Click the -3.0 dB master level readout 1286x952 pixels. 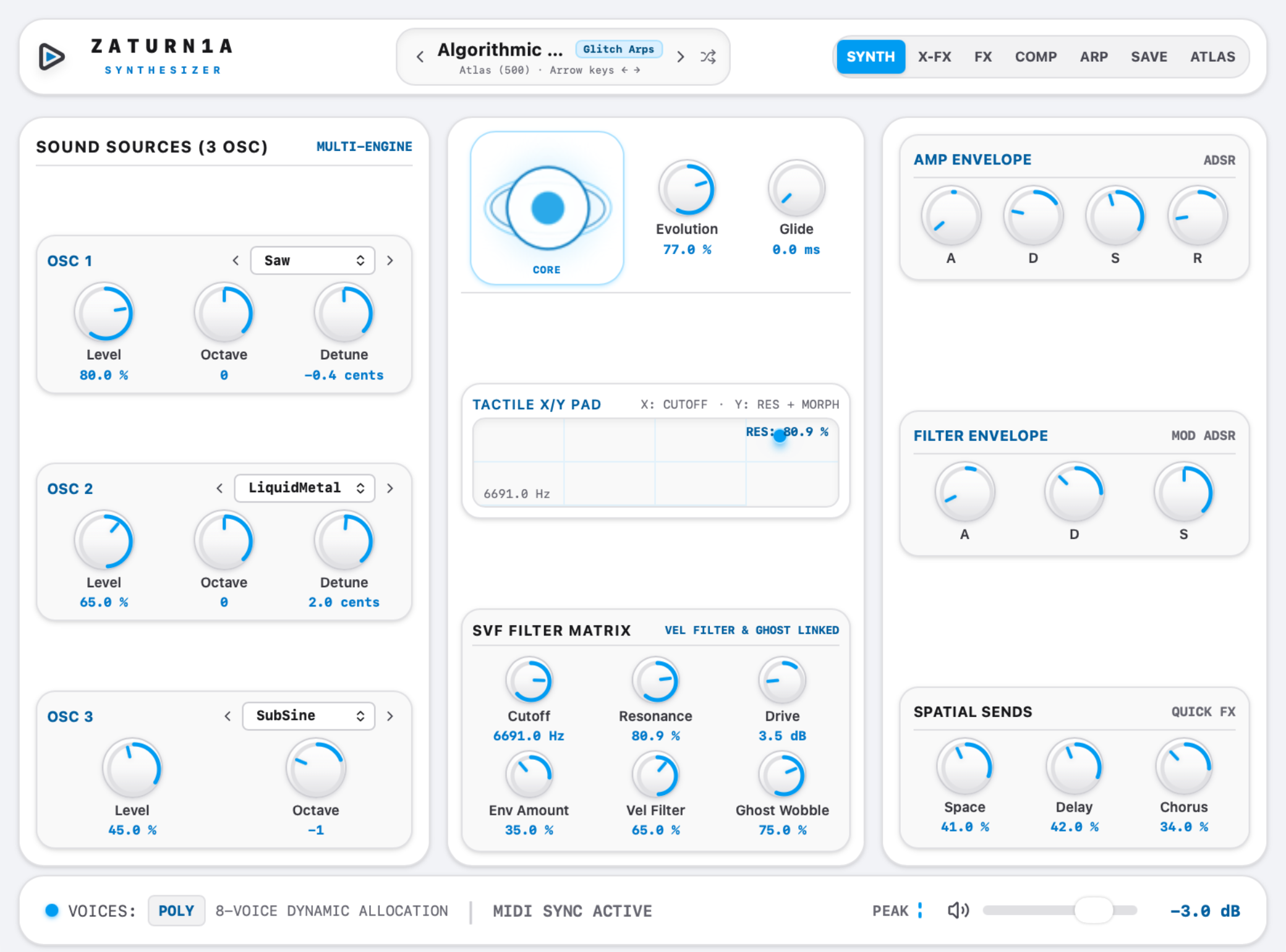coord(1205,911)
